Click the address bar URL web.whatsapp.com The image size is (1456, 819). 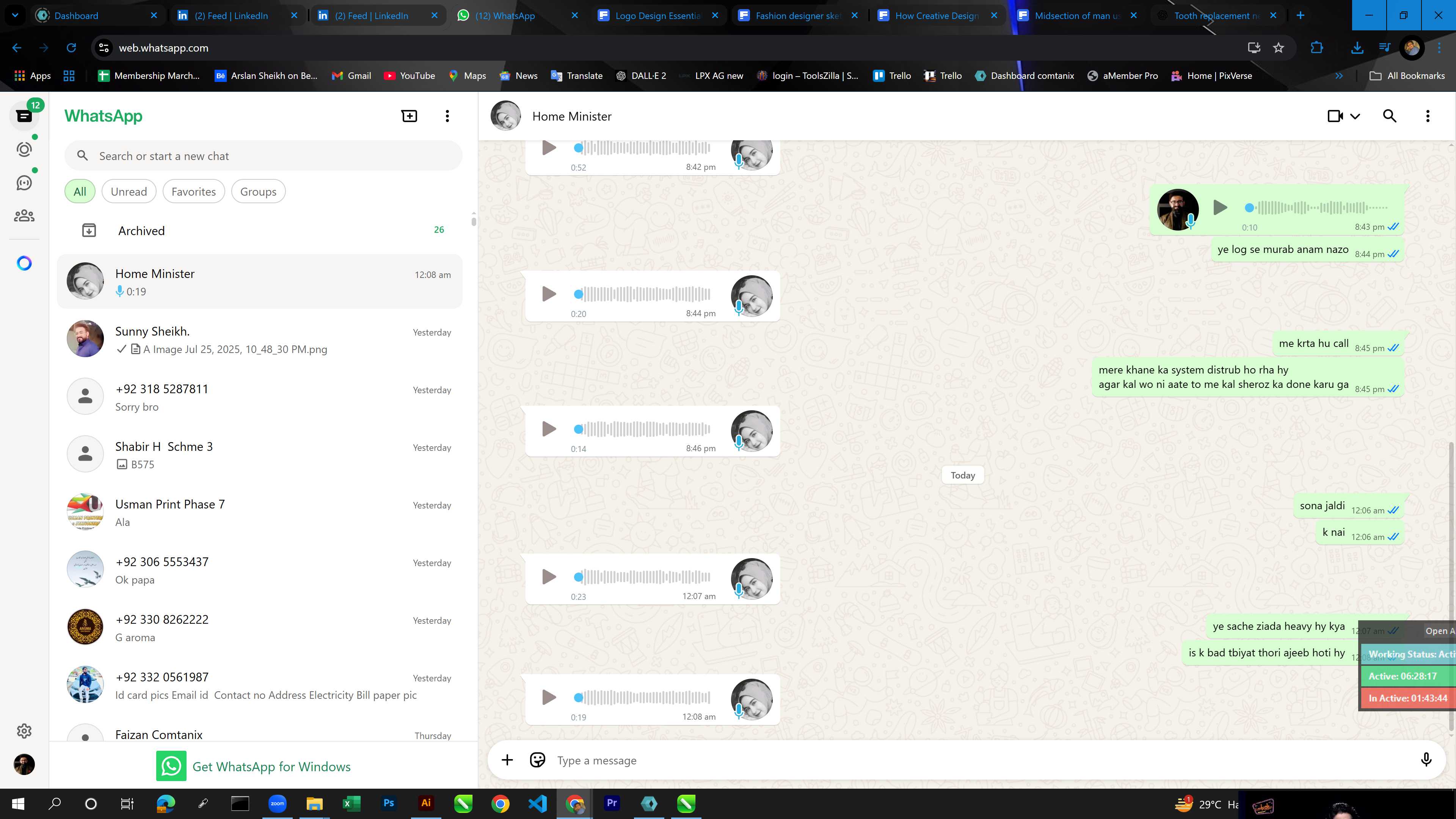163,48
